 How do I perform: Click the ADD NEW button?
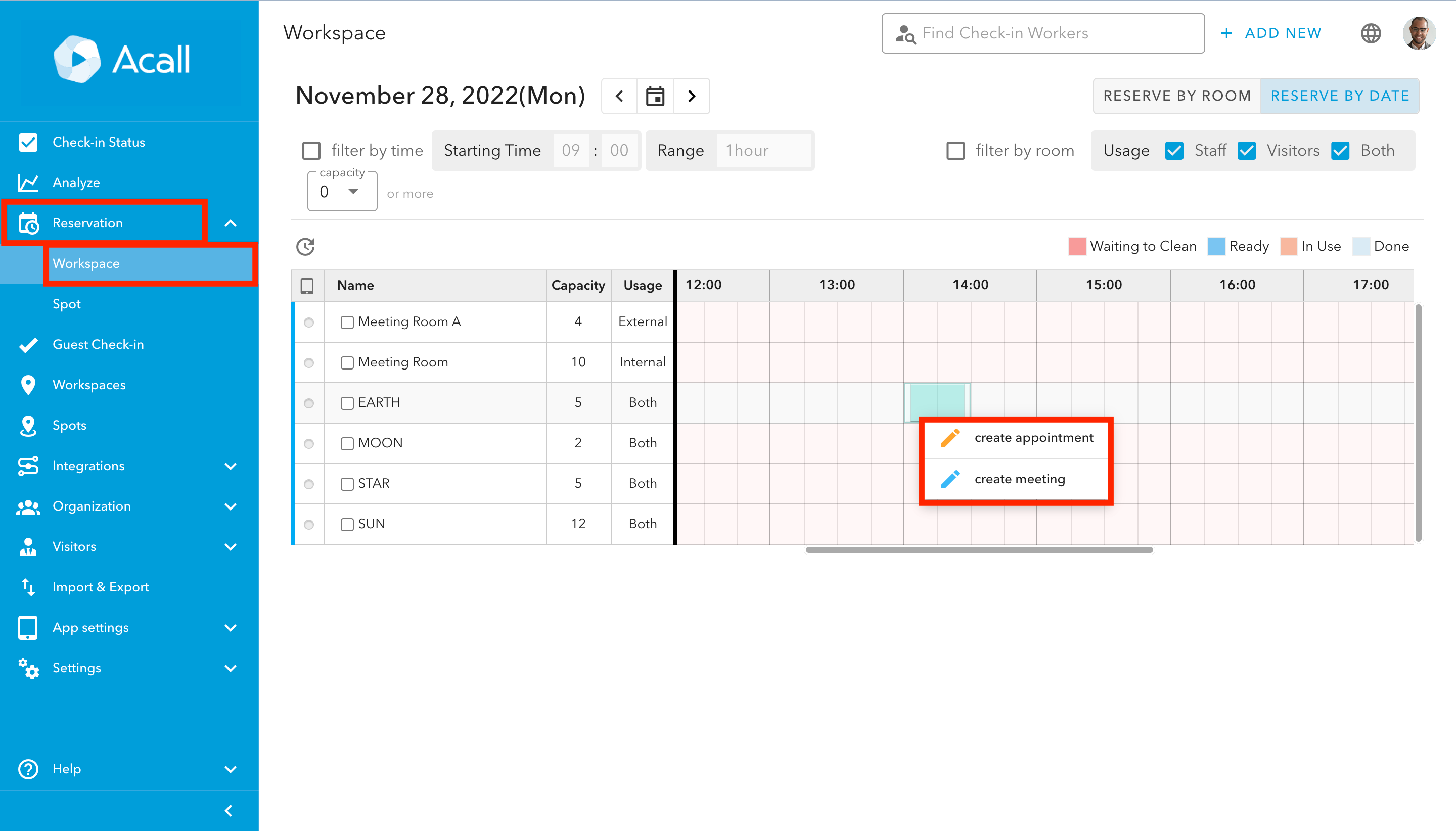1271,33
